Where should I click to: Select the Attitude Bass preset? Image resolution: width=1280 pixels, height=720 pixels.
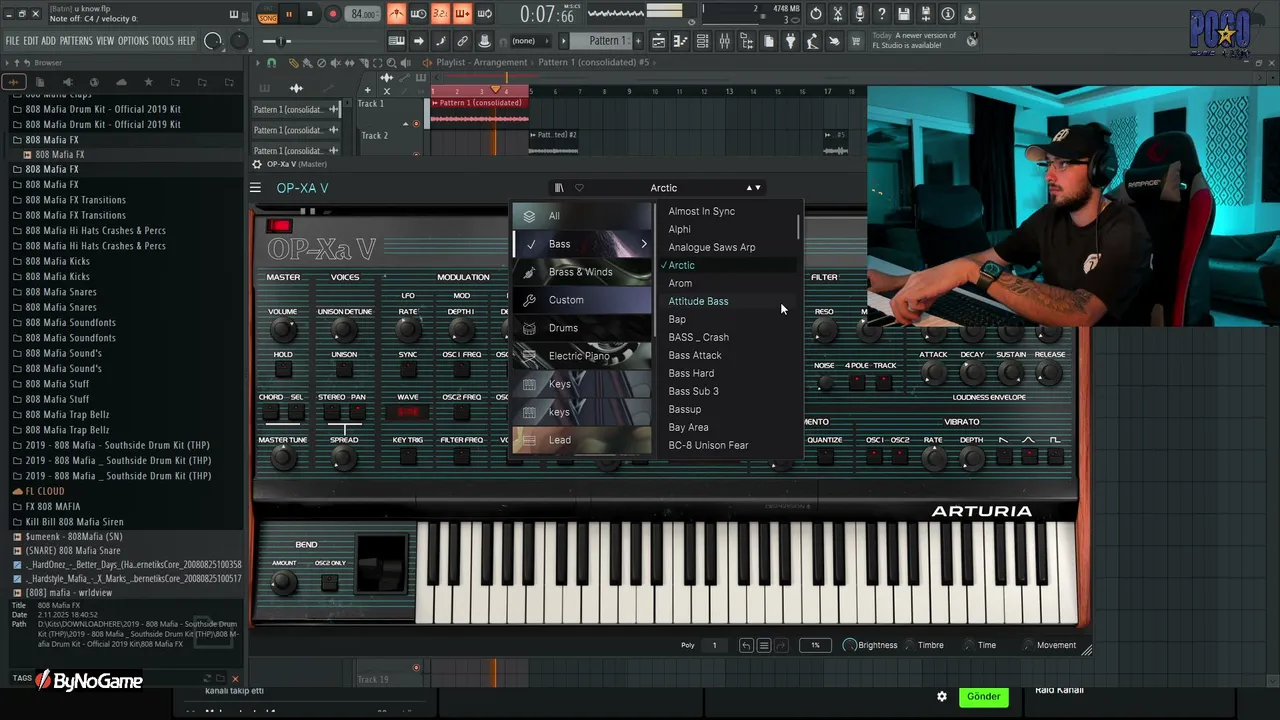pos(698,301)
